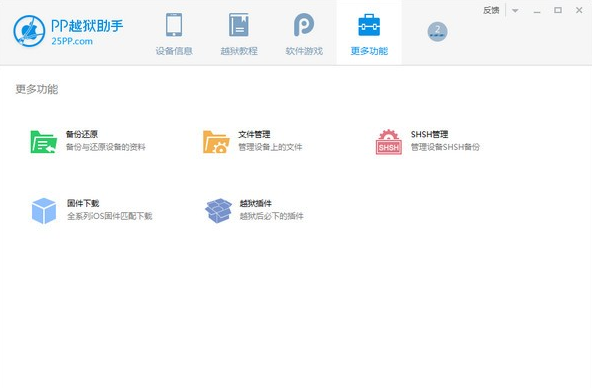Click the 备份还原 title text
Image resolution: width=592 pixels, height=388 pixels.
point(82,134)
